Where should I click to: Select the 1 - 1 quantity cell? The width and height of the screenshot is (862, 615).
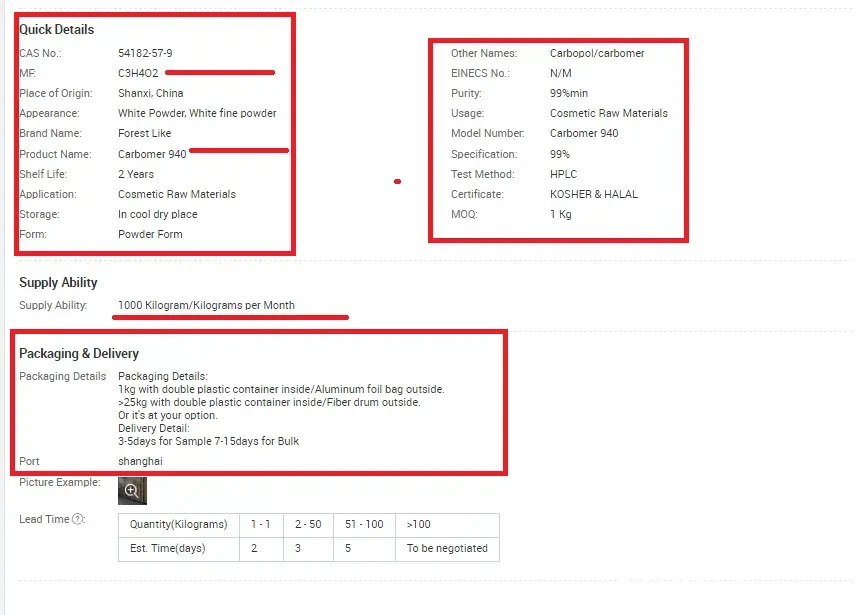pyautogui.click(x=260, y=524)
